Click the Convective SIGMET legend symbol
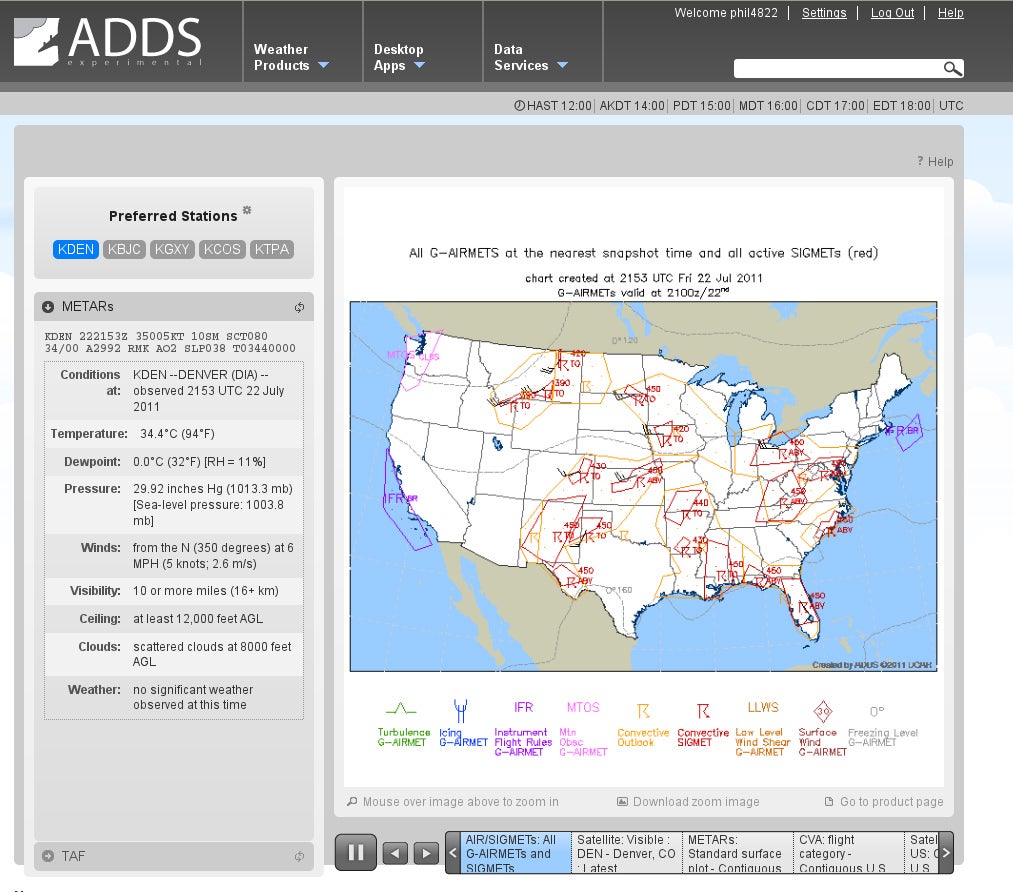This screenshot has width=1013, height=892. [x=703, y=708]
